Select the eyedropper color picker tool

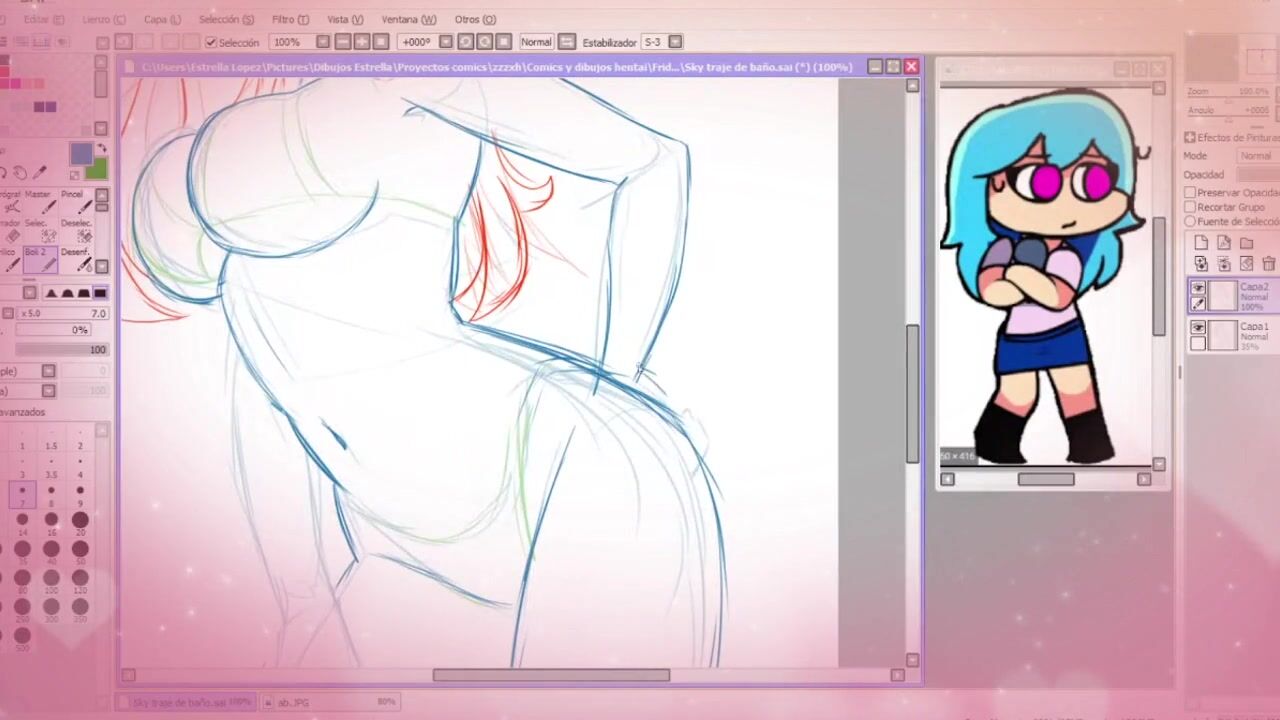[41, 173]
